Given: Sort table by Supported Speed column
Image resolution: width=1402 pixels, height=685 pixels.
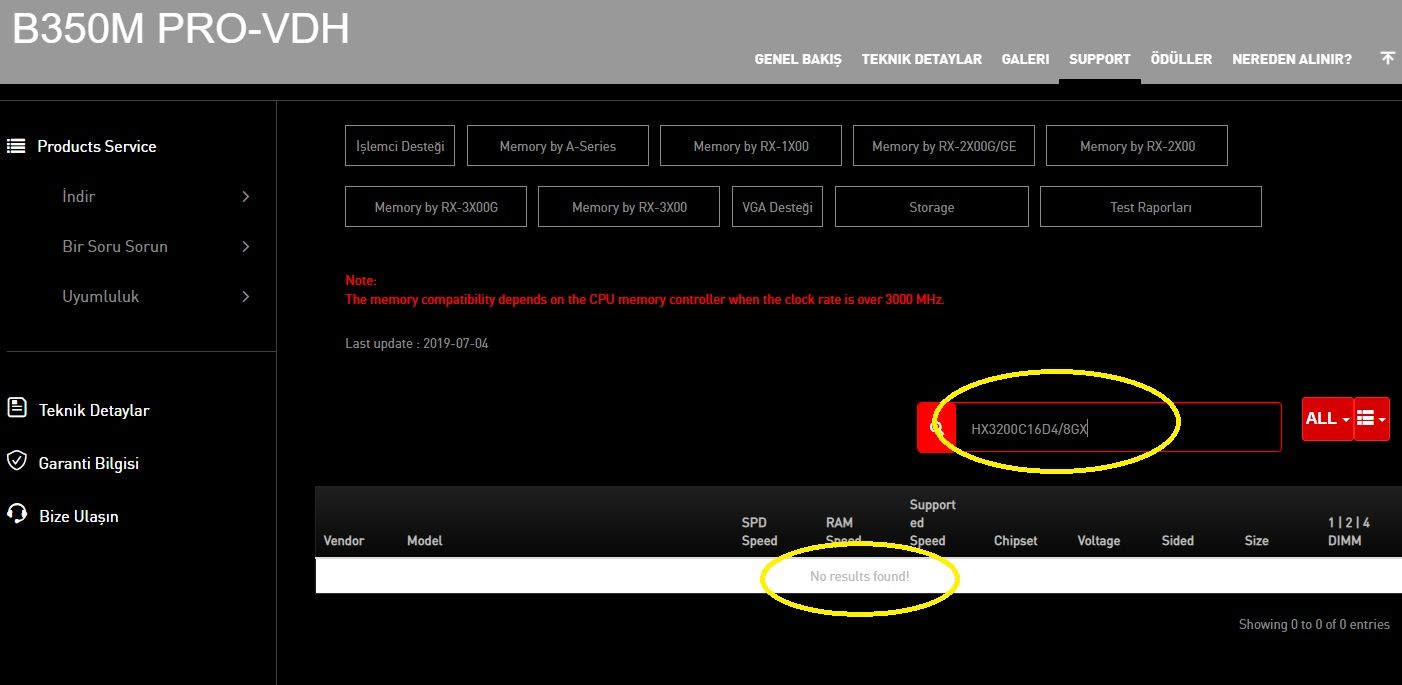Looking at the screenshot, I should point(933,523).
